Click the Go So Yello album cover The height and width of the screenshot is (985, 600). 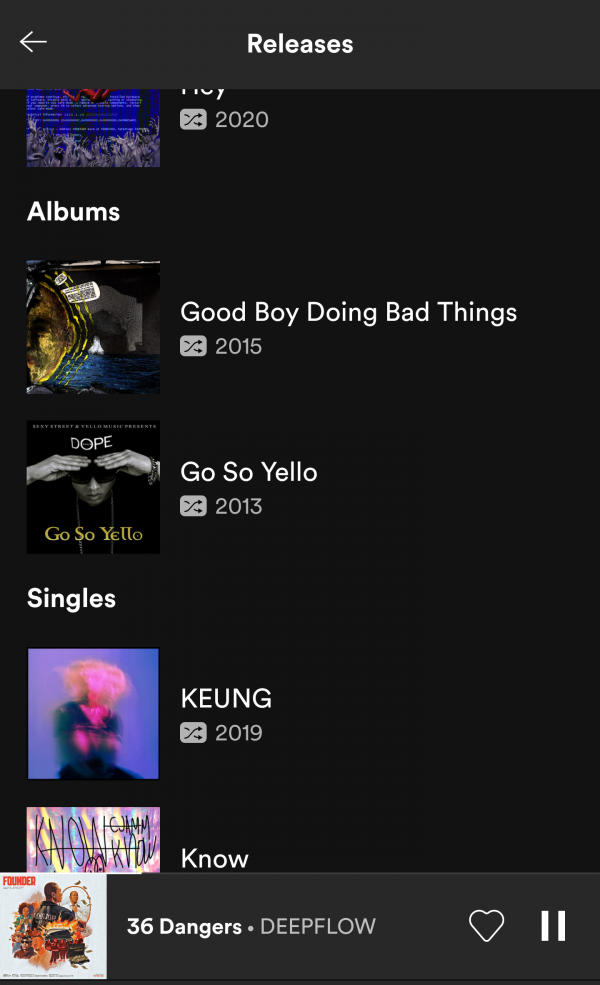93,487
